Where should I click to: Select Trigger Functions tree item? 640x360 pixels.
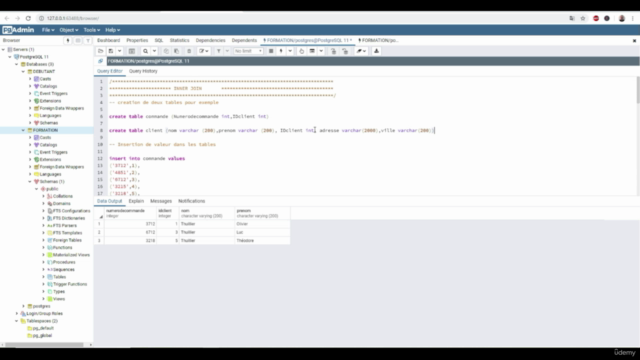pyautogui.click(x=70, y=284)
